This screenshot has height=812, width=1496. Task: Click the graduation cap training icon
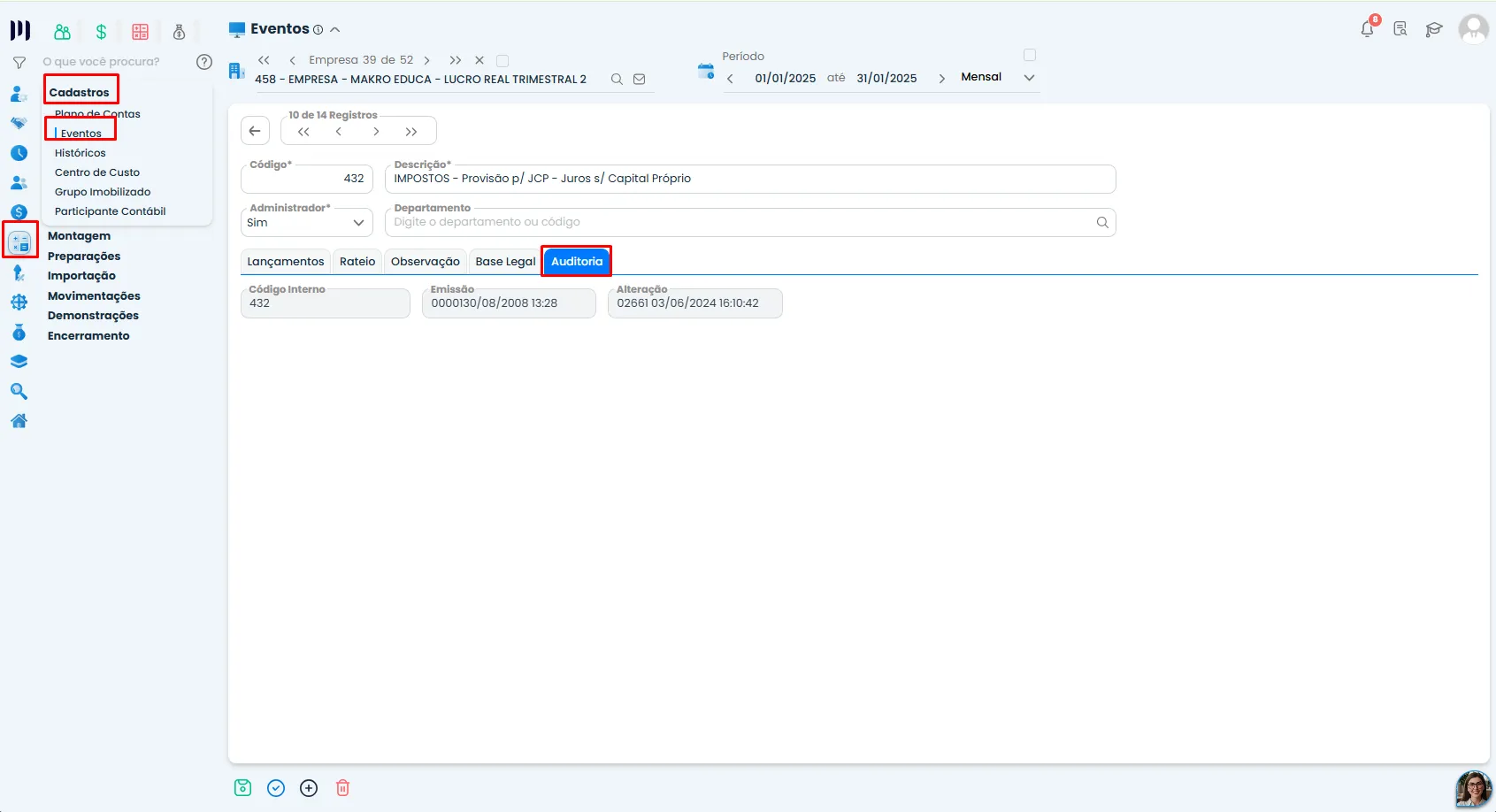click(1434, 29)
